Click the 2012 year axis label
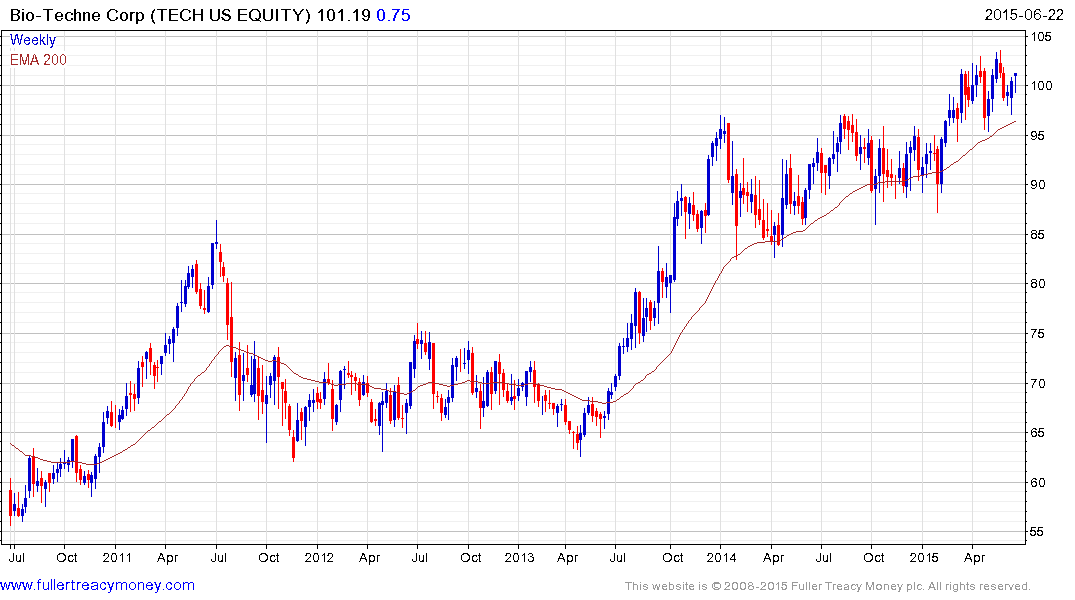 (x=319, y=557)
